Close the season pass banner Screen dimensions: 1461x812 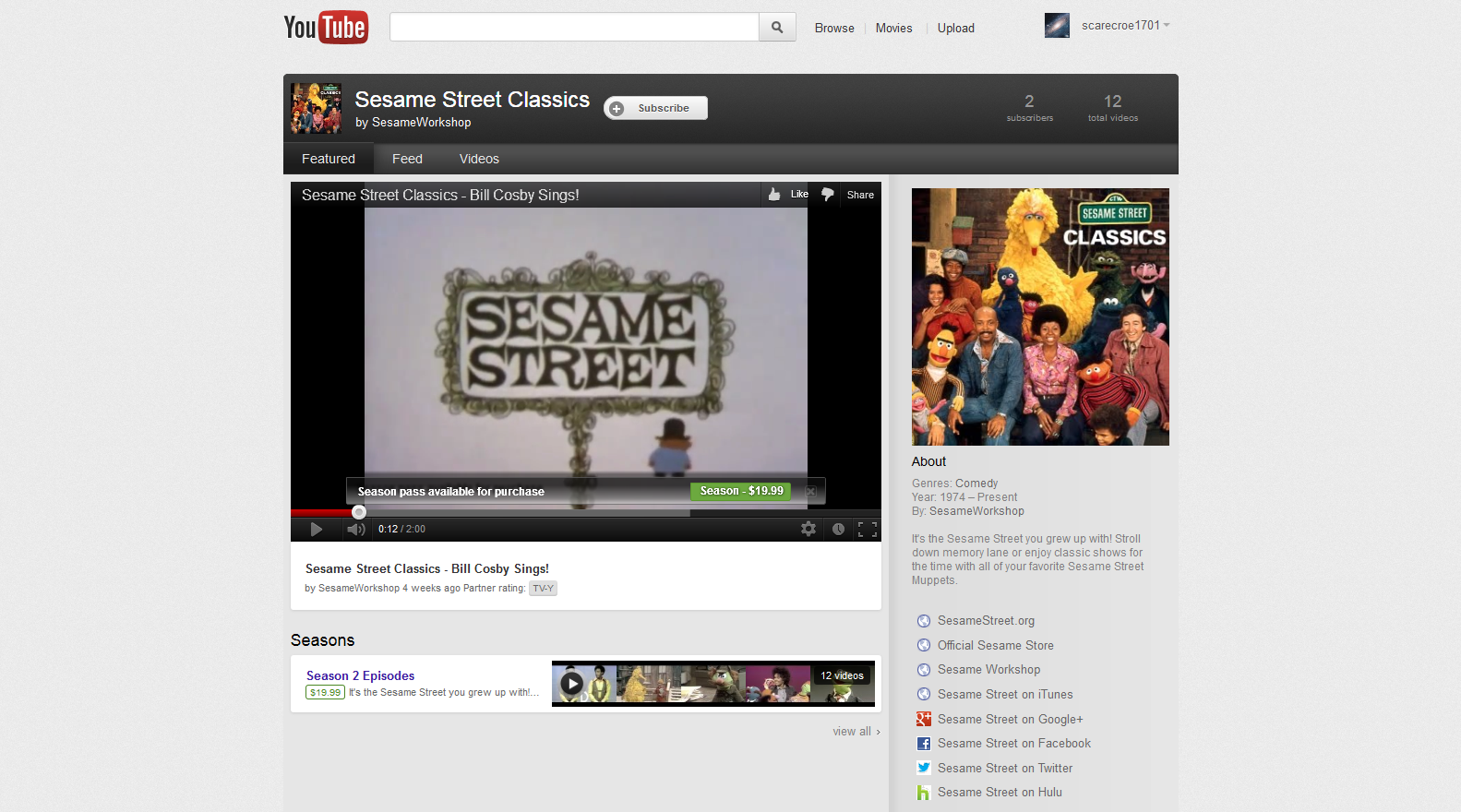tap(810, 492)
